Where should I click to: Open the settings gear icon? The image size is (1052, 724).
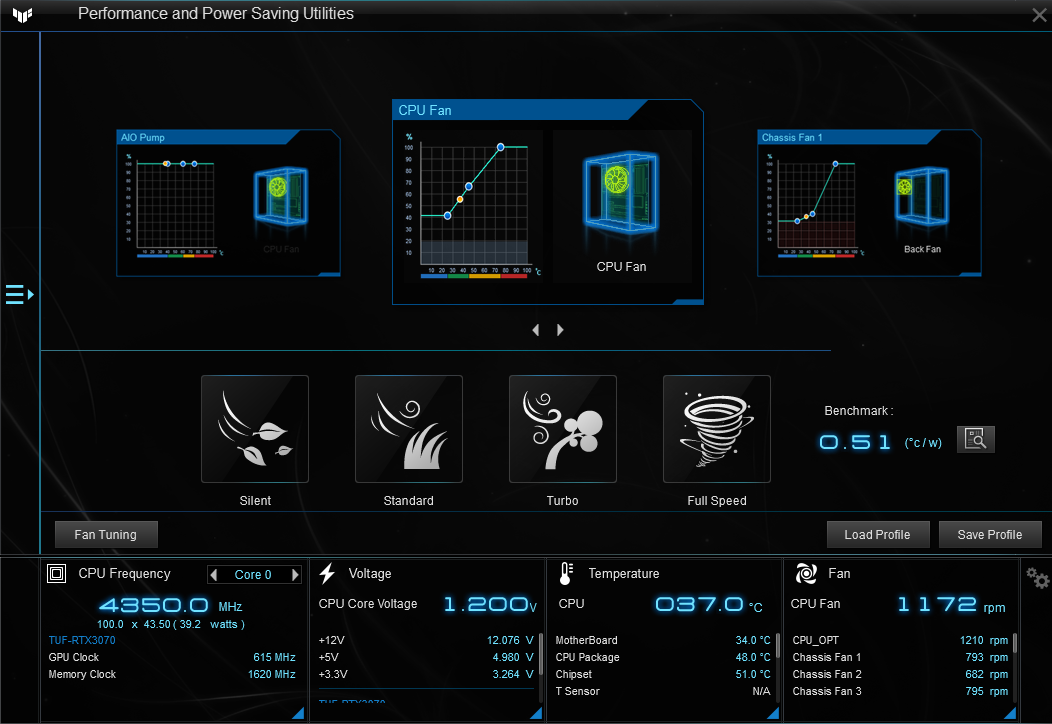[1037, 577]
